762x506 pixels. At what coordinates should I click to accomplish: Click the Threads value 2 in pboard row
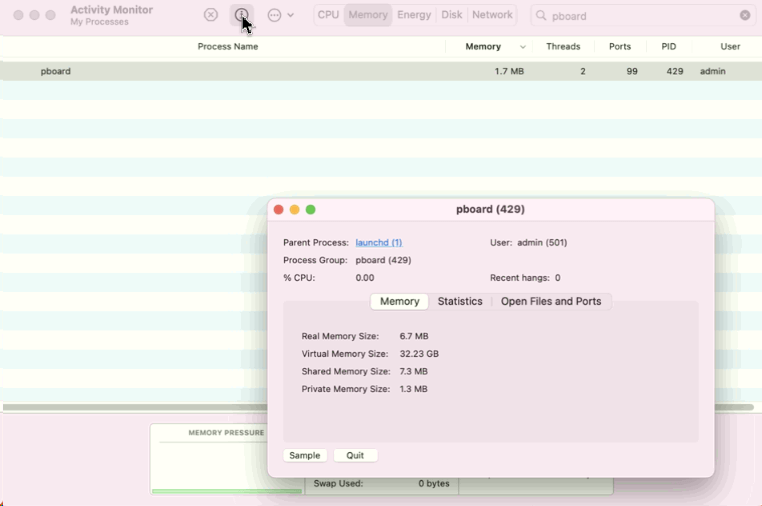(x=583, y=71)
